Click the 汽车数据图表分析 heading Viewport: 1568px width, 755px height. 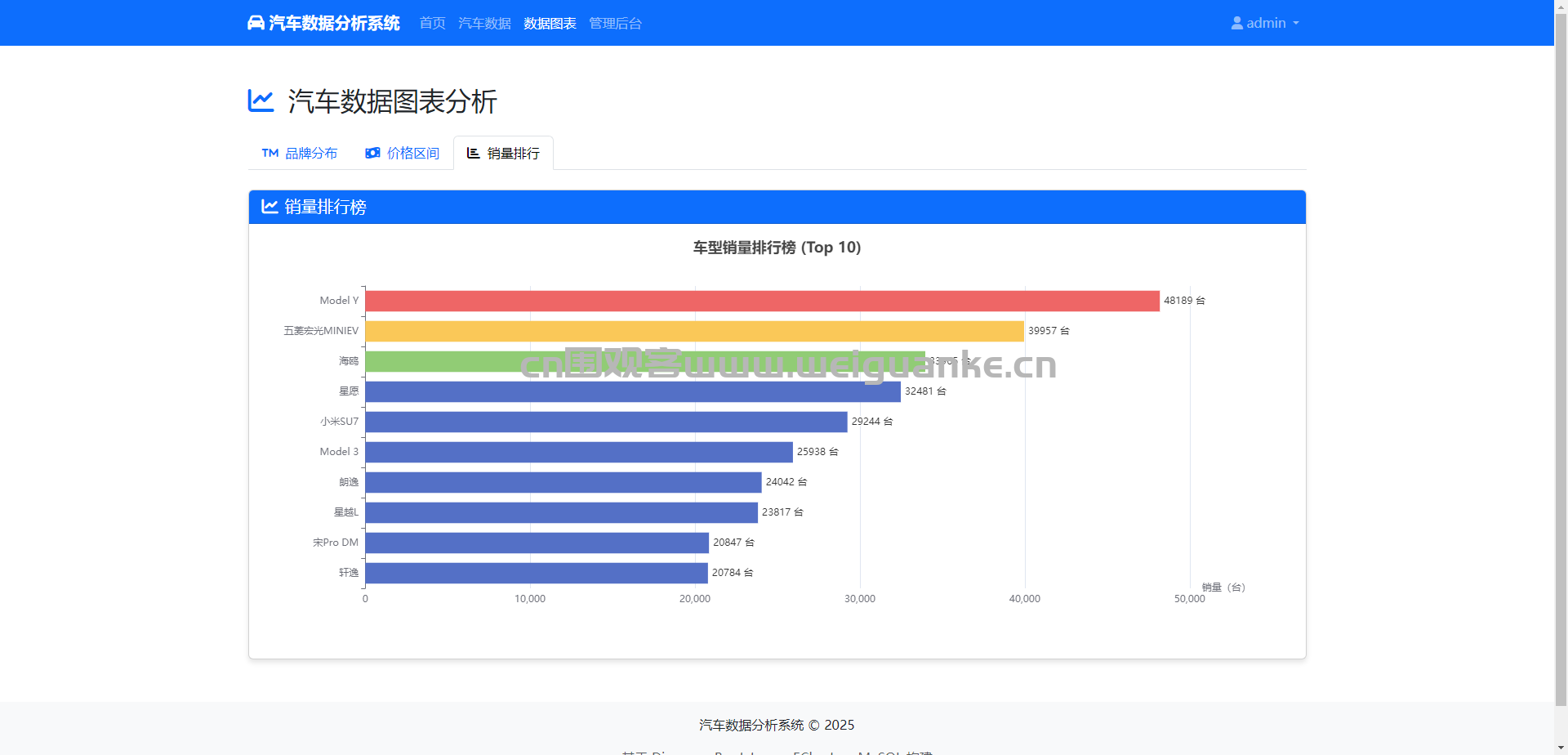392,101
